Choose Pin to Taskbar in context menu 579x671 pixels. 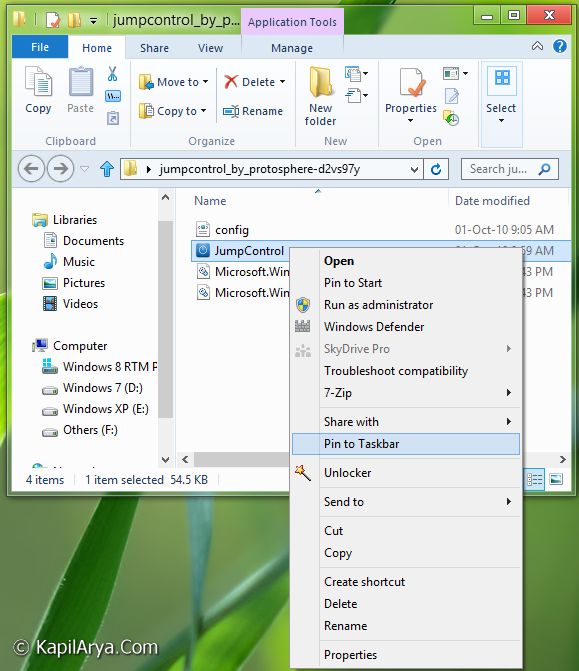[405, 444]
